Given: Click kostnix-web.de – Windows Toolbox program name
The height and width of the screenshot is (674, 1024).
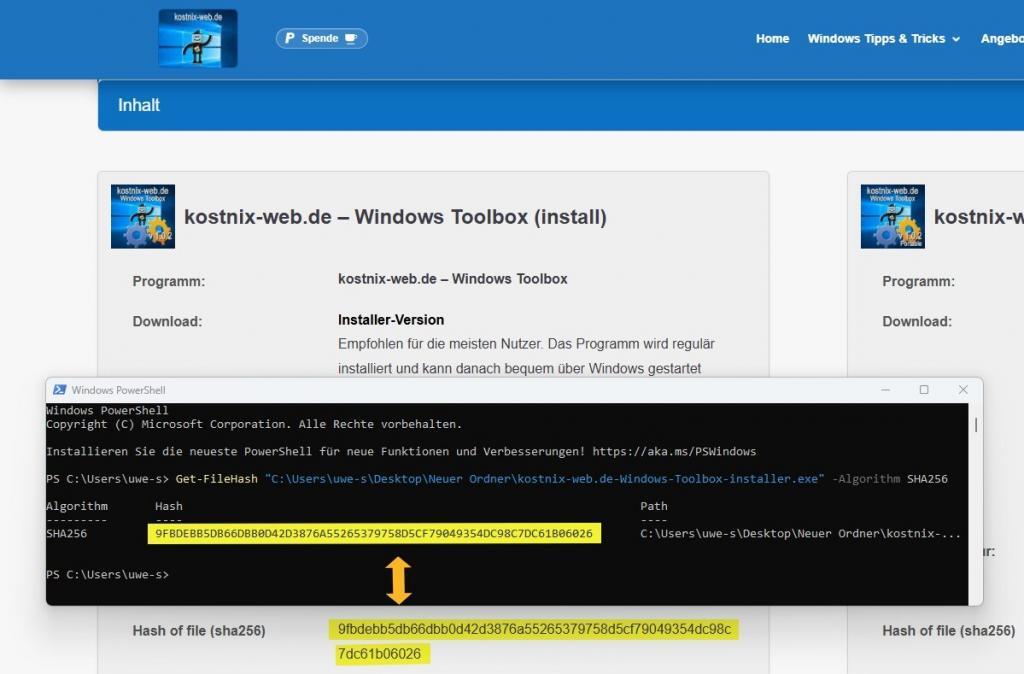Looking at the screenshot, I should point(453,279).
